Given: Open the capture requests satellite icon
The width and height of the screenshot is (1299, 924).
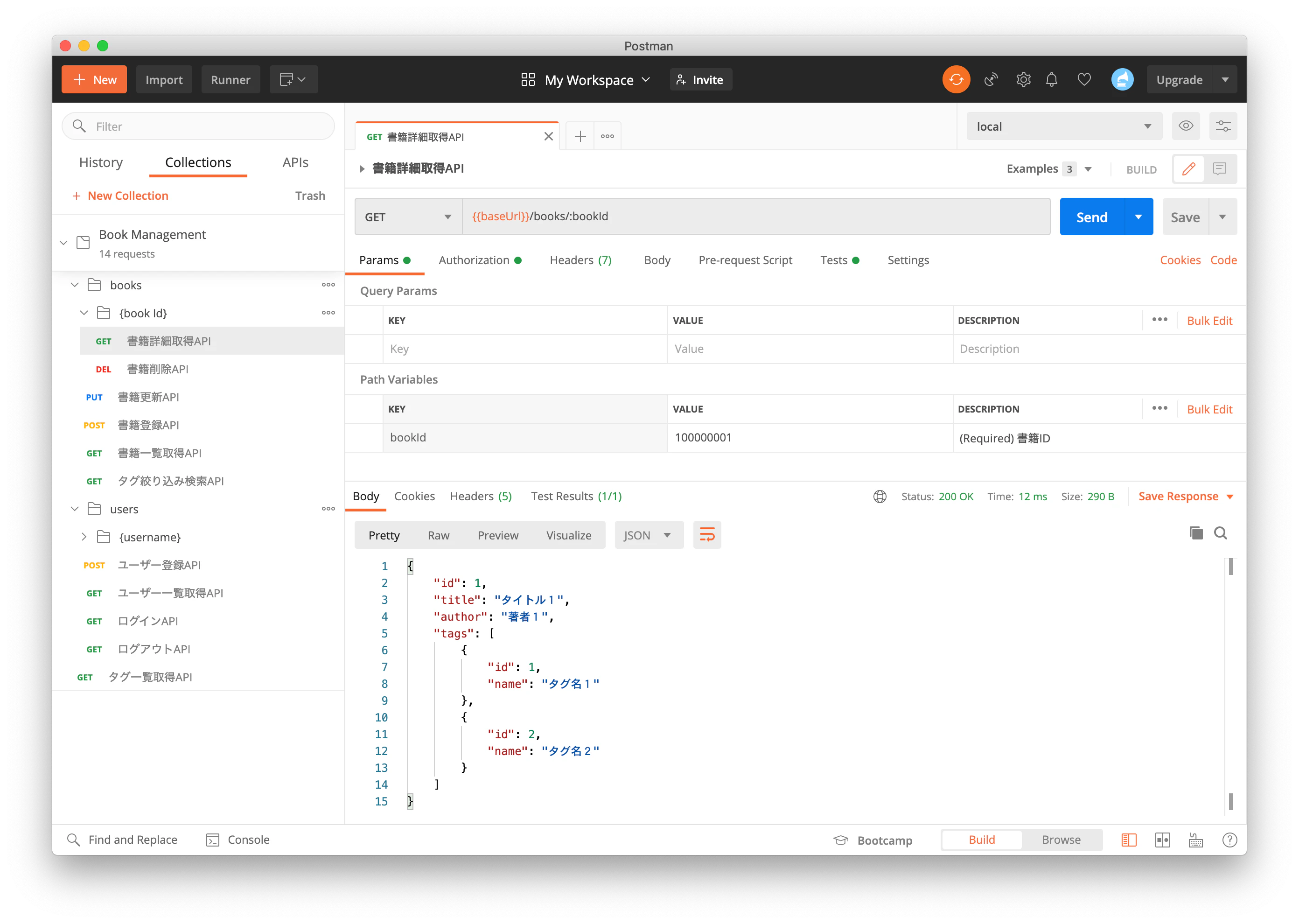Looking at the screenshot, I should (x=991, y=80).
